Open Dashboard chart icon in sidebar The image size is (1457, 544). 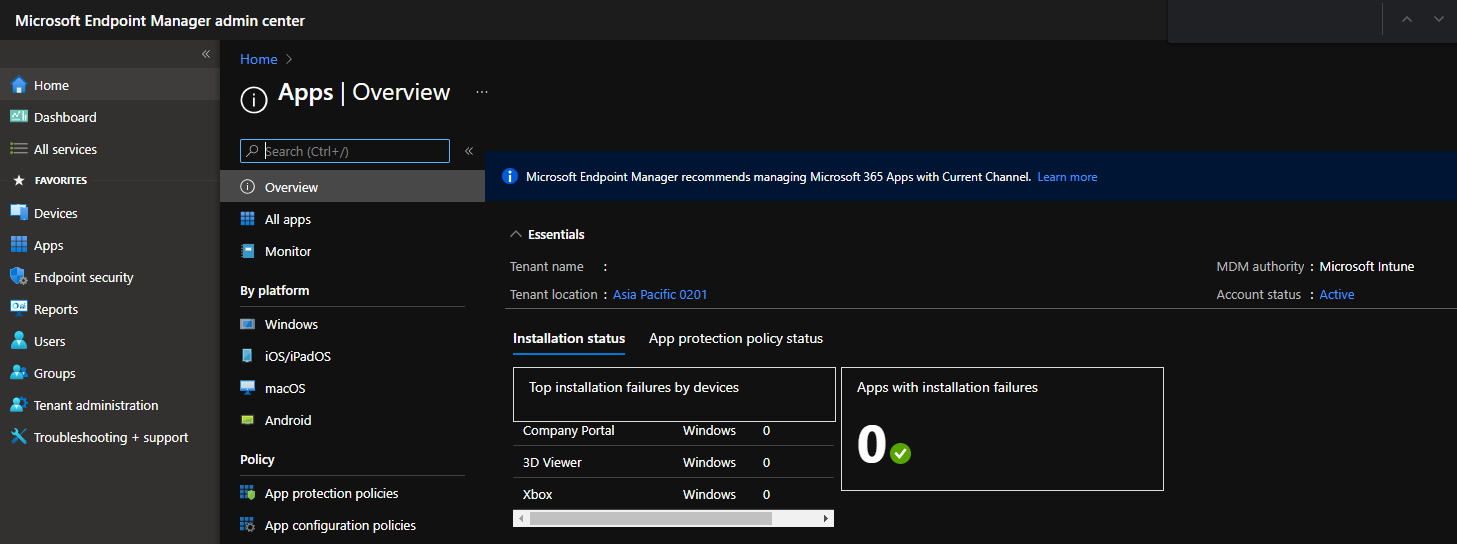[x=18, y=117]
